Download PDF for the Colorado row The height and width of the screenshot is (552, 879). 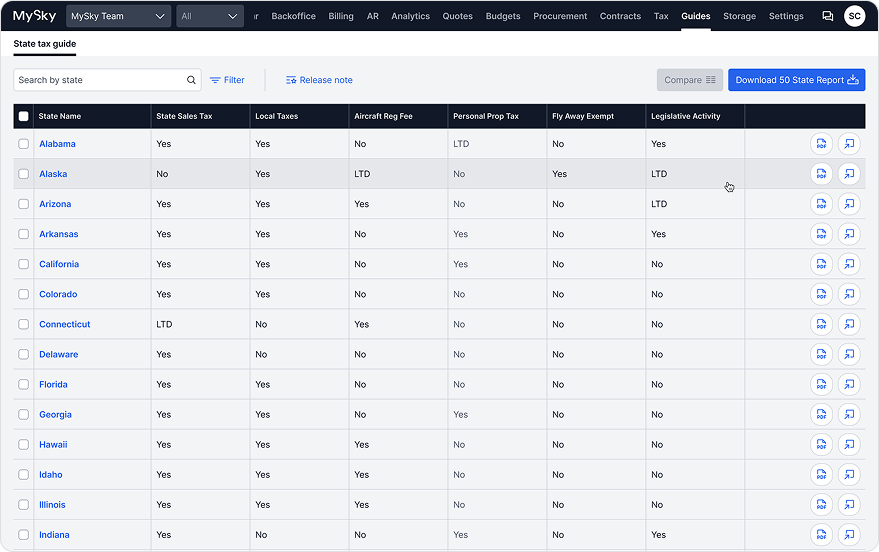coord(821,294)
